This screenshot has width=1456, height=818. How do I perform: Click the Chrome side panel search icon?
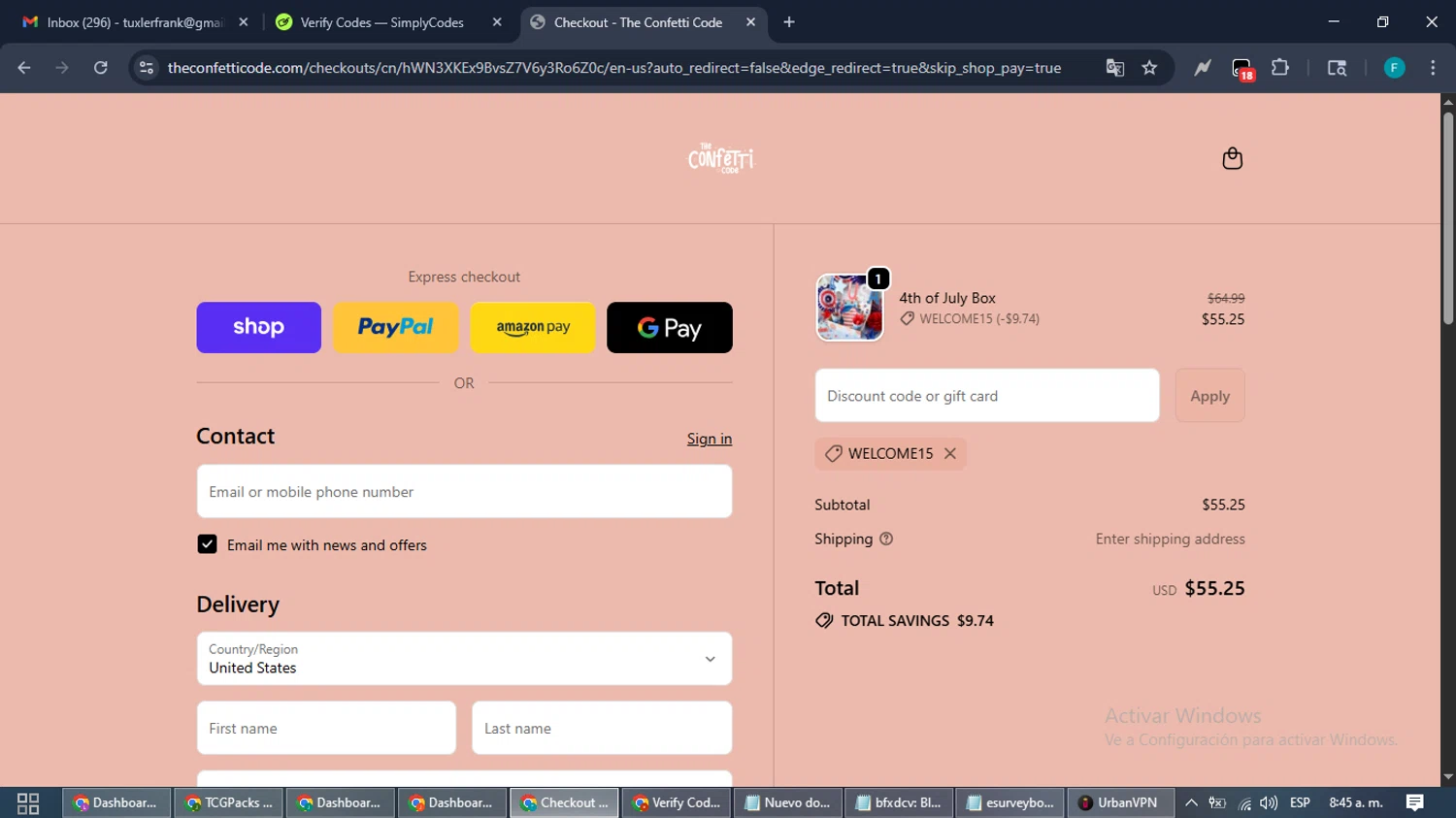pyautogui.click(x=1337, y=68)
